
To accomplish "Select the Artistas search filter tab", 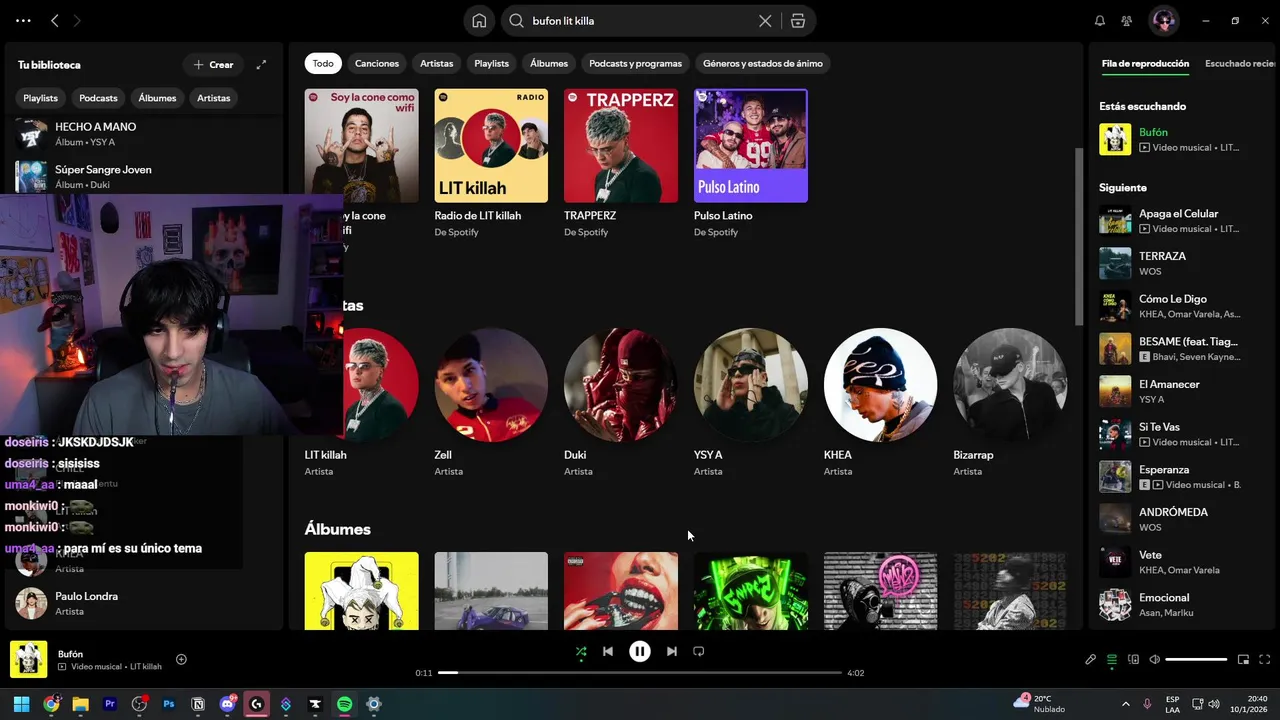I will 437,63.
